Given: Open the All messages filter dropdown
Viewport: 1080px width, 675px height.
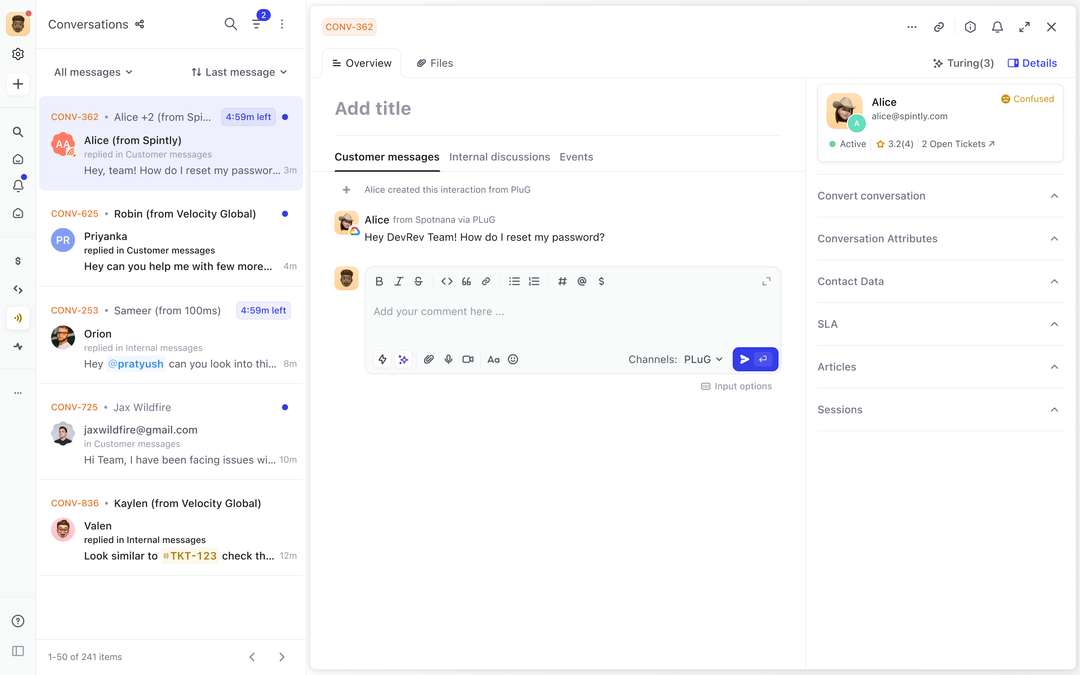Looking at the screenshot, I should click(x=93, y=72).
